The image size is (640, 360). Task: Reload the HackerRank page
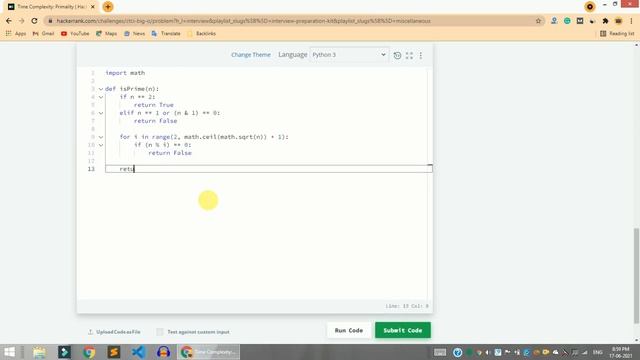(34, 21)
